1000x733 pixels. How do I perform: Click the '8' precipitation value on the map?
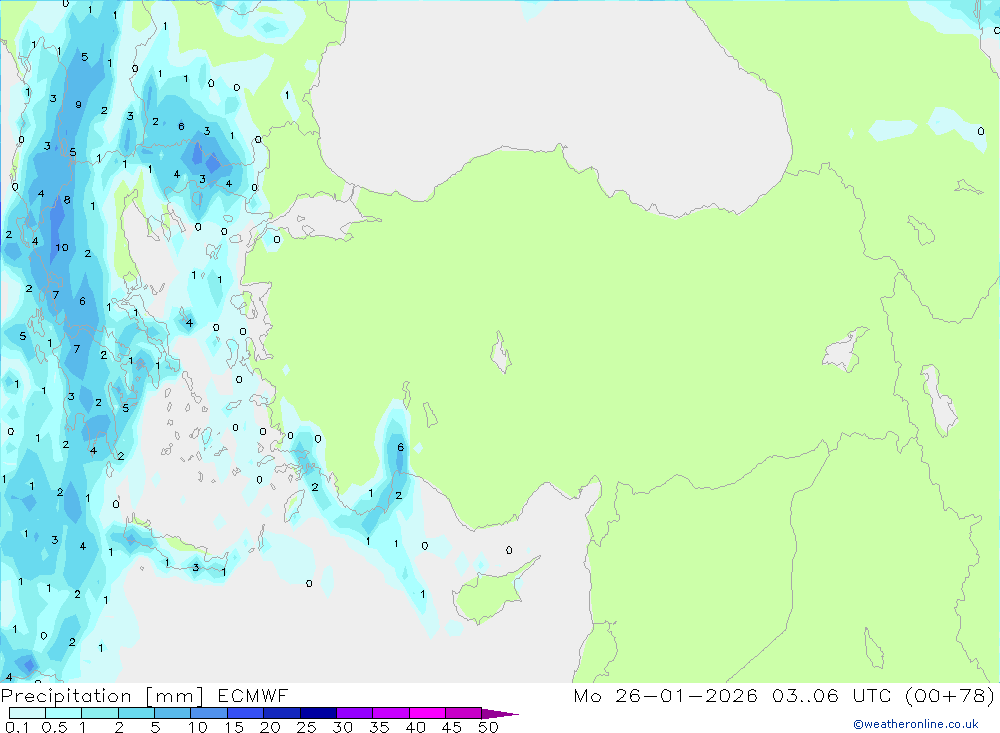(67, 200)
